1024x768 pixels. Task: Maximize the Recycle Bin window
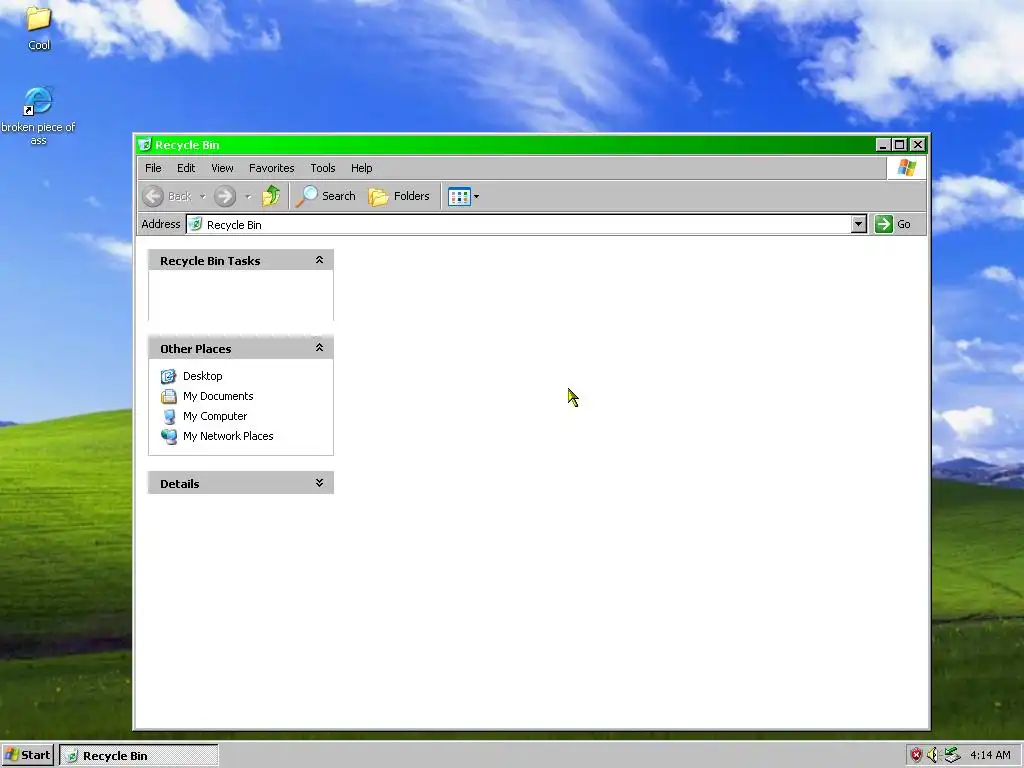click(900, 144)
